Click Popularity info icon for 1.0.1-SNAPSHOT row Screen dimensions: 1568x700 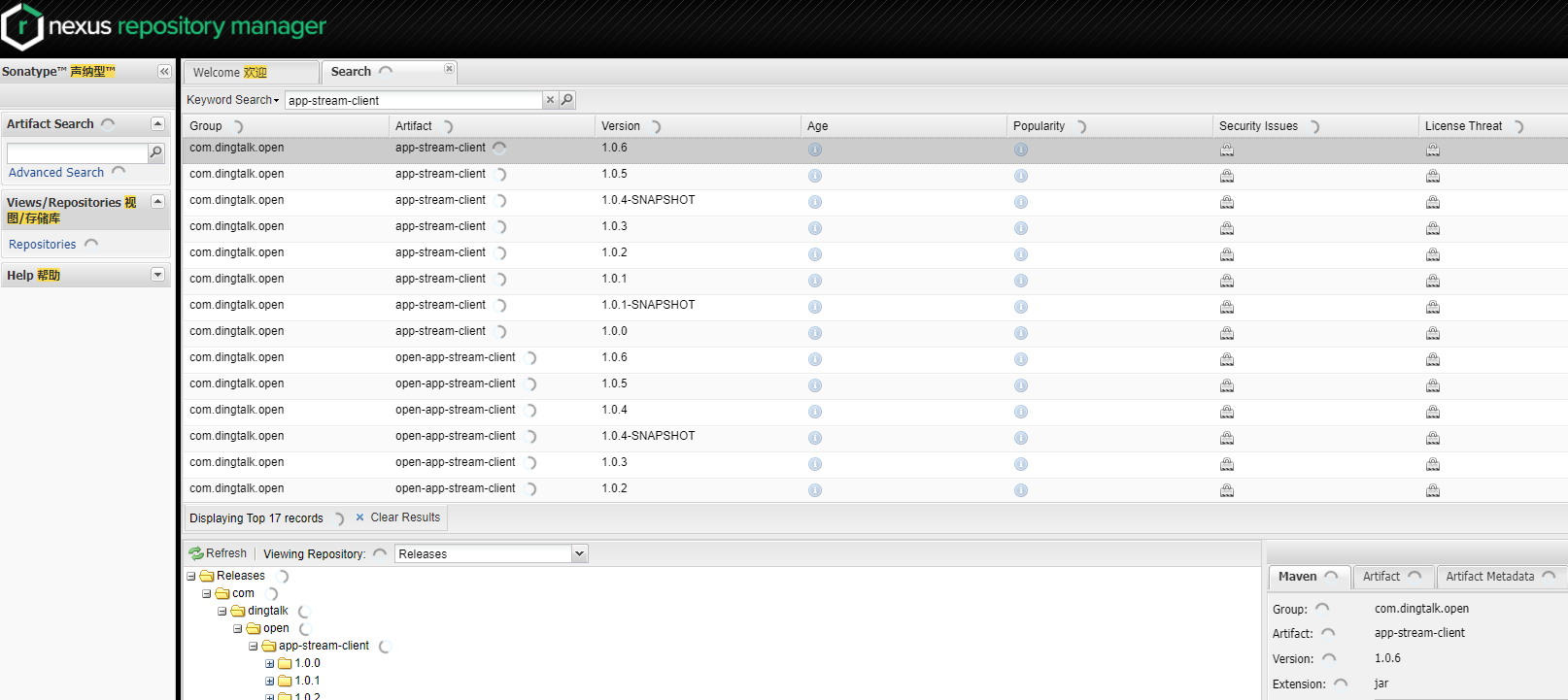(1021, 307)
